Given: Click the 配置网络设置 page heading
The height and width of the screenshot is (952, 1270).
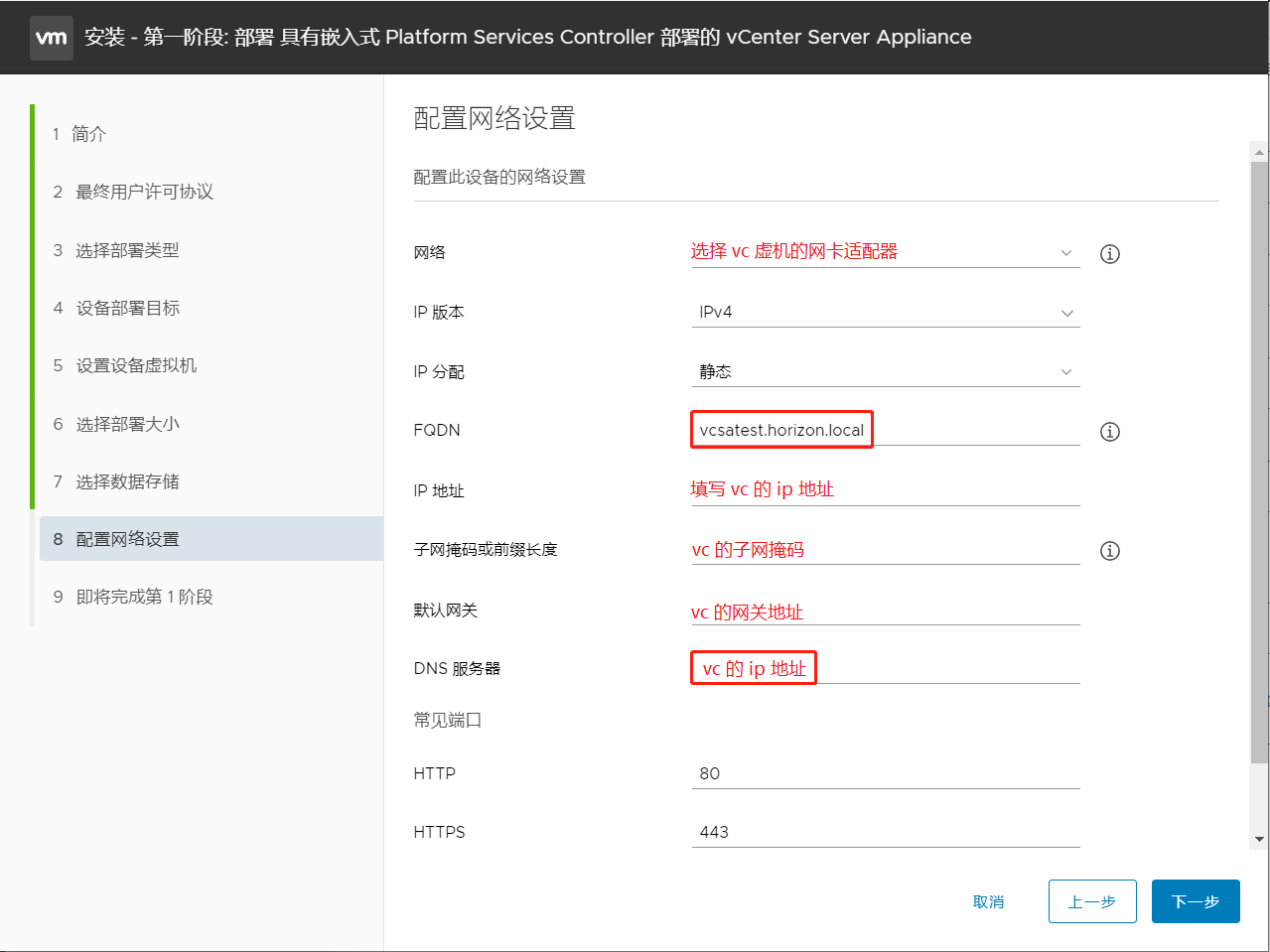Looking at the screenshot, I should tap(494, 119).
